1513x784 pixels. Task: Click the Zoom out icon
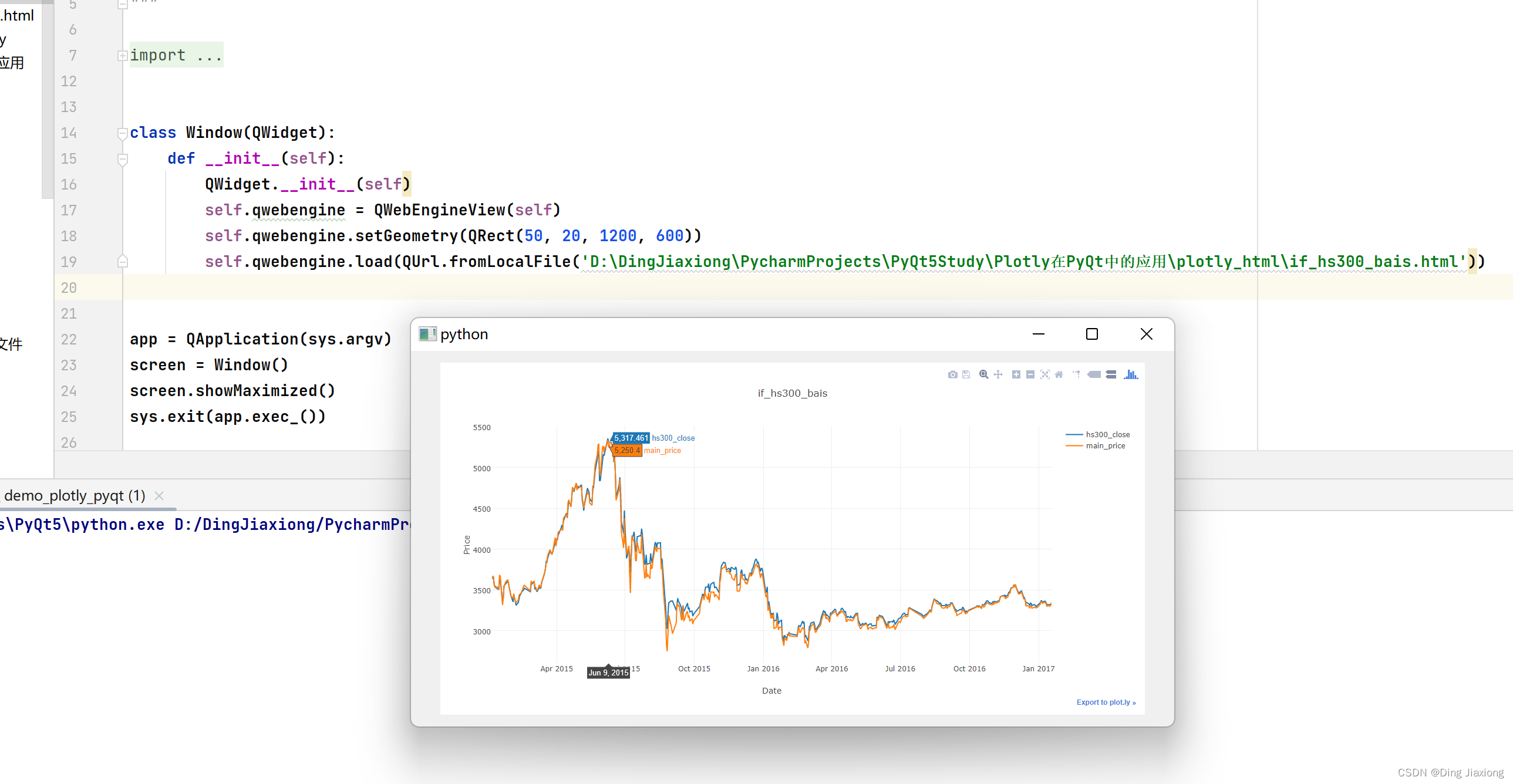point(1031,374)
